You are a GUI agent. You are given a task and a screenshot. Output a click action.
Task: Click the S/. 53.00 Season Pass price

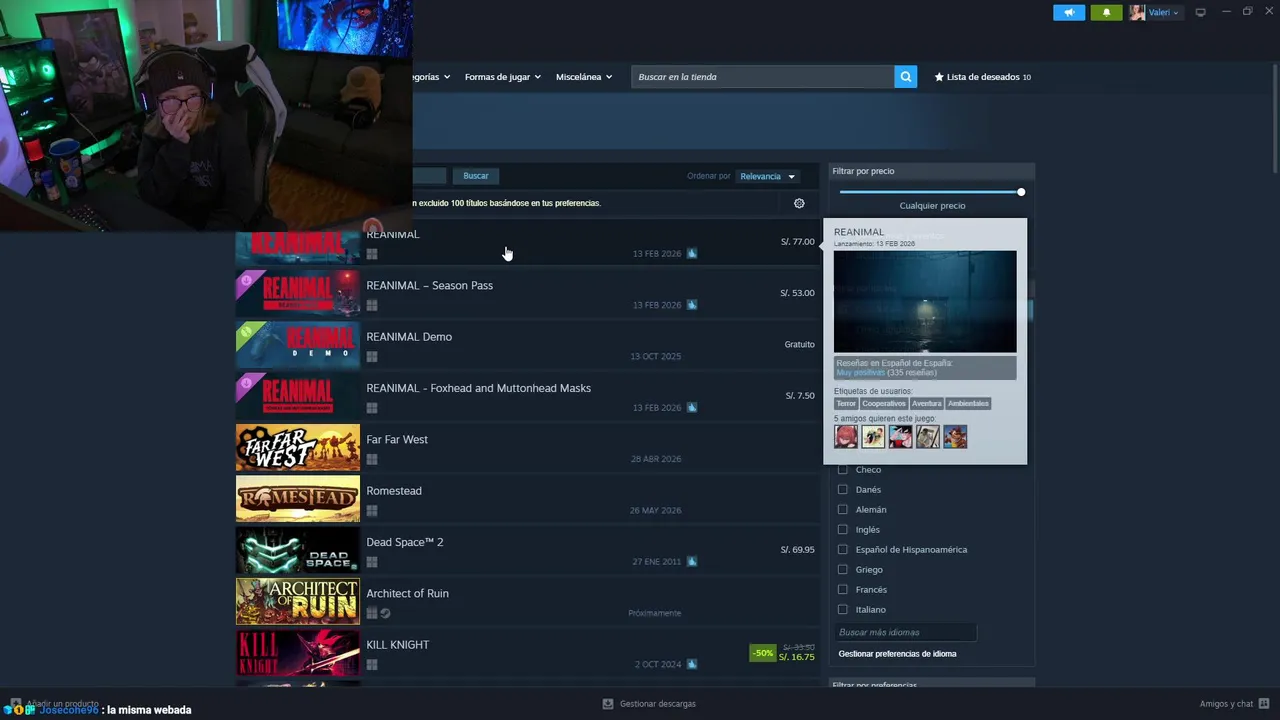[797, 293]
